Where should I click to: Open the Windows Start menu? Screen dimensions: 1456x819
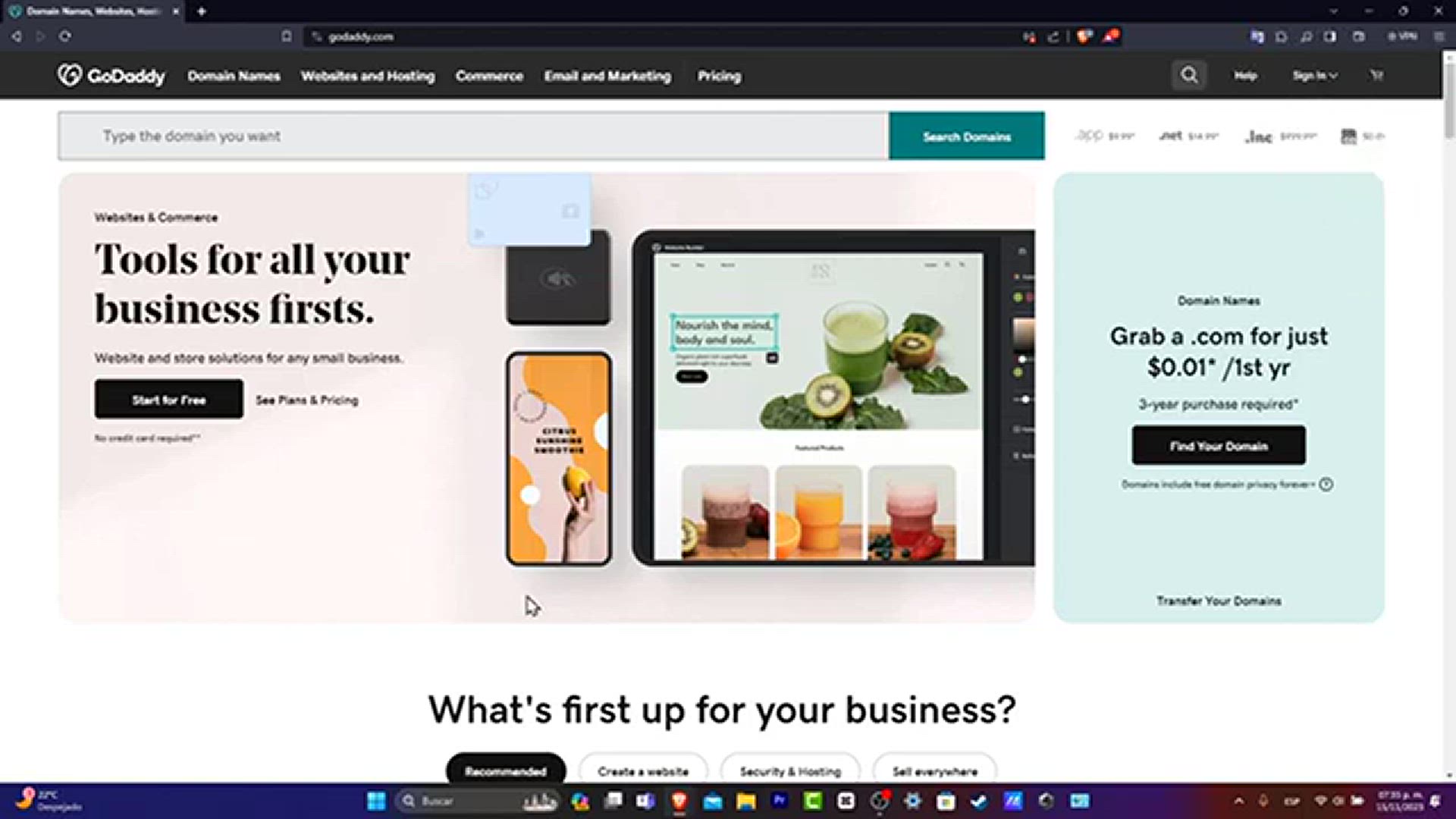(376, 801)
